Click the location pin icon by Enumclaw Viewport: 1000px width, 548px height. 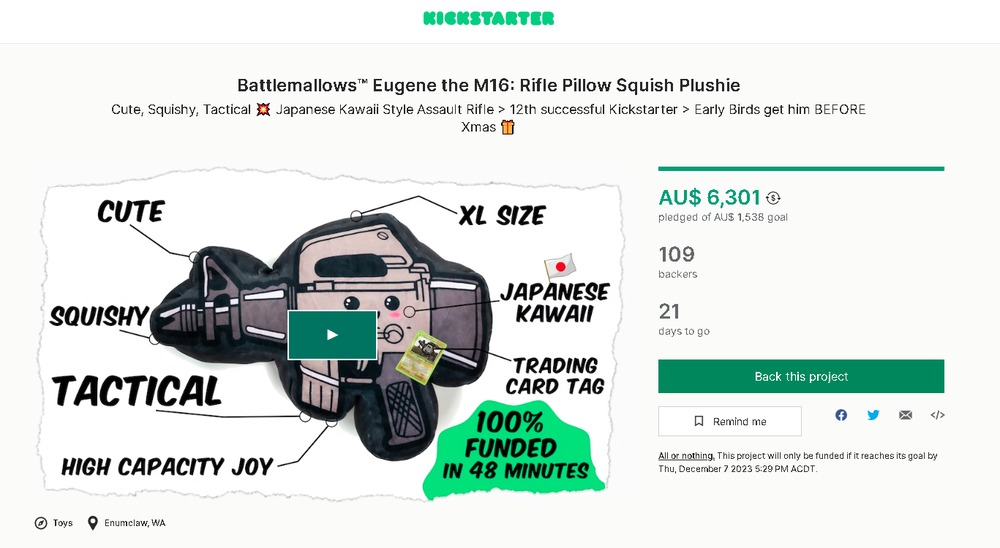[x=92, y=523]
